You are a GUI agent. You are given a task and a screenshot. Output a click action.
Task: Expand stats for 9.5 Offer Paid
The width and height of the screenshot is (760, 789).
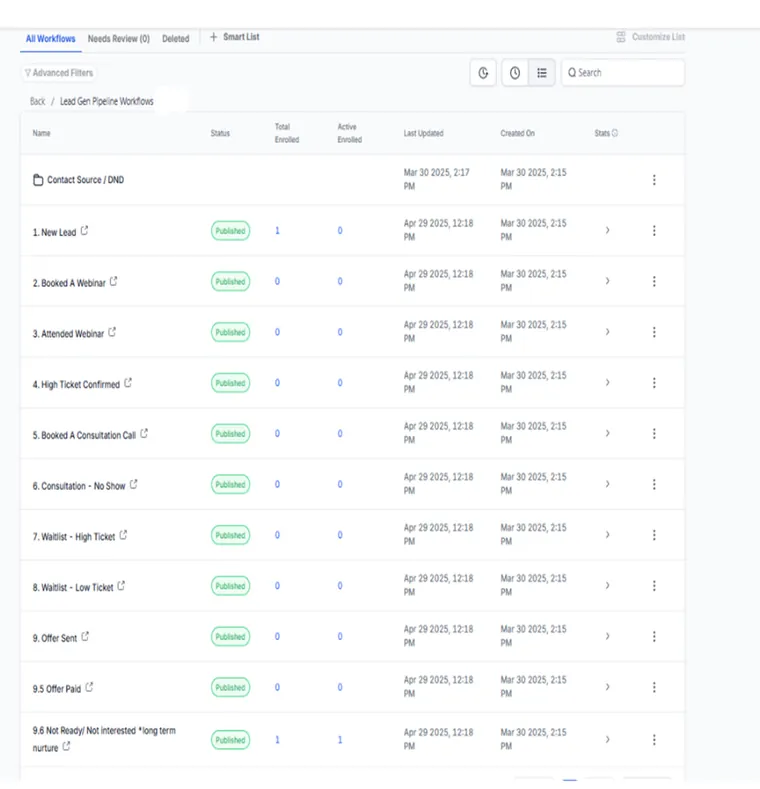point(607,687)
